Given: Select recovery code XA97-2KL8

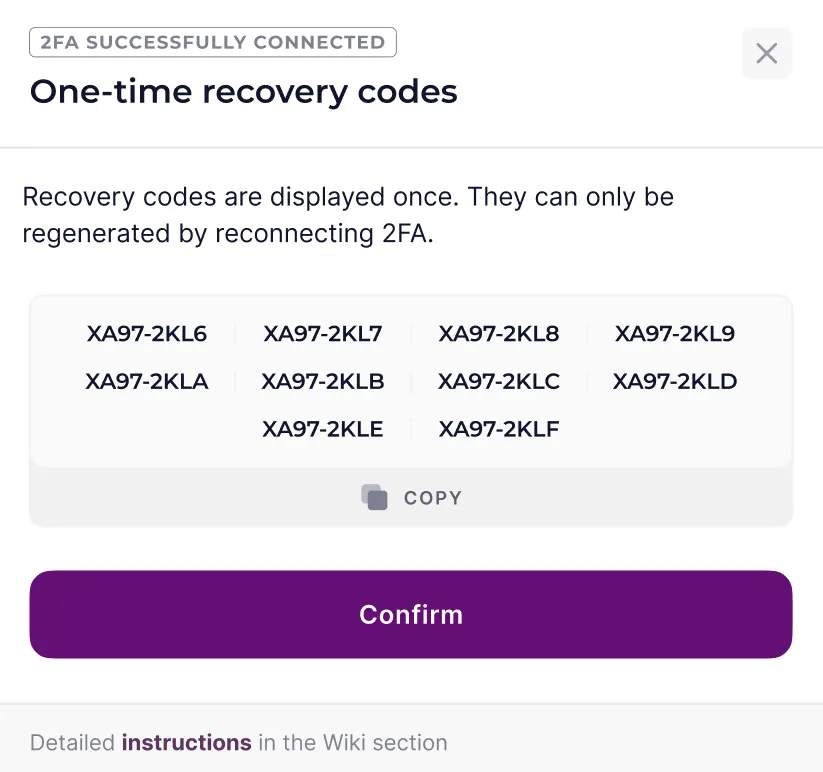Looking at the screenshot, I should click(498, 334).
